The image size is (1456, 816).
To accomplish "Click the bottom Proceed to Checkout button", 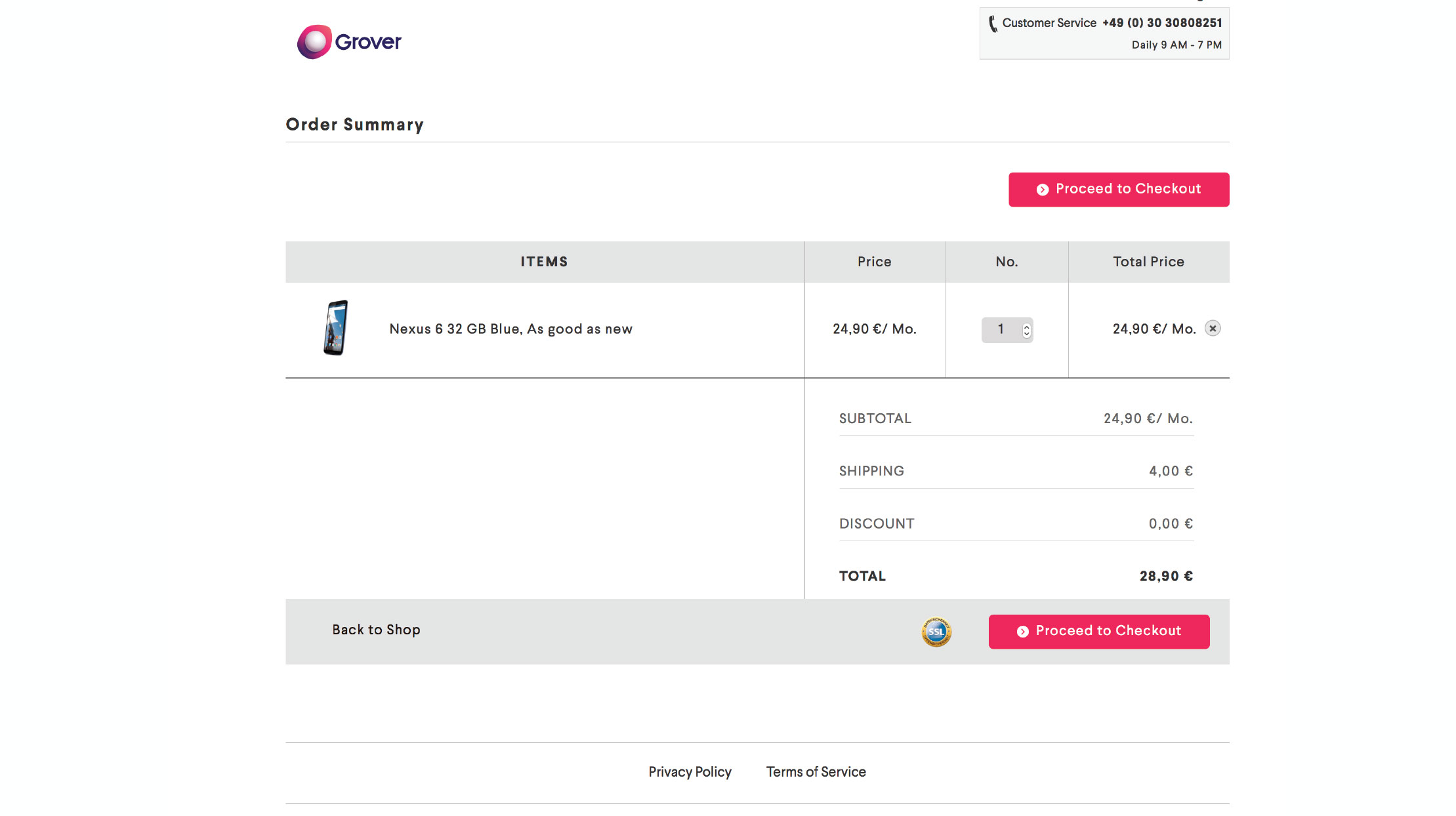I will pyautogui.click(x=1099, y=632).
